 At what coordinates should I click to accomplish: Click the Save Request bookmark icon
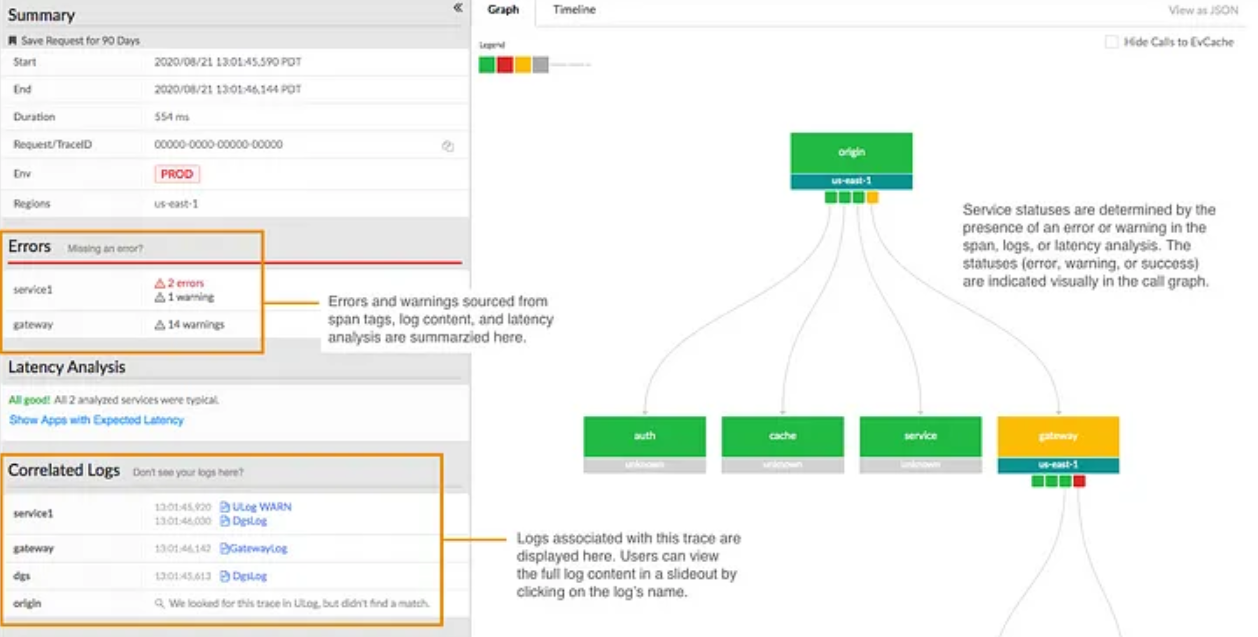pyautogui.click(x=12, y=41)
